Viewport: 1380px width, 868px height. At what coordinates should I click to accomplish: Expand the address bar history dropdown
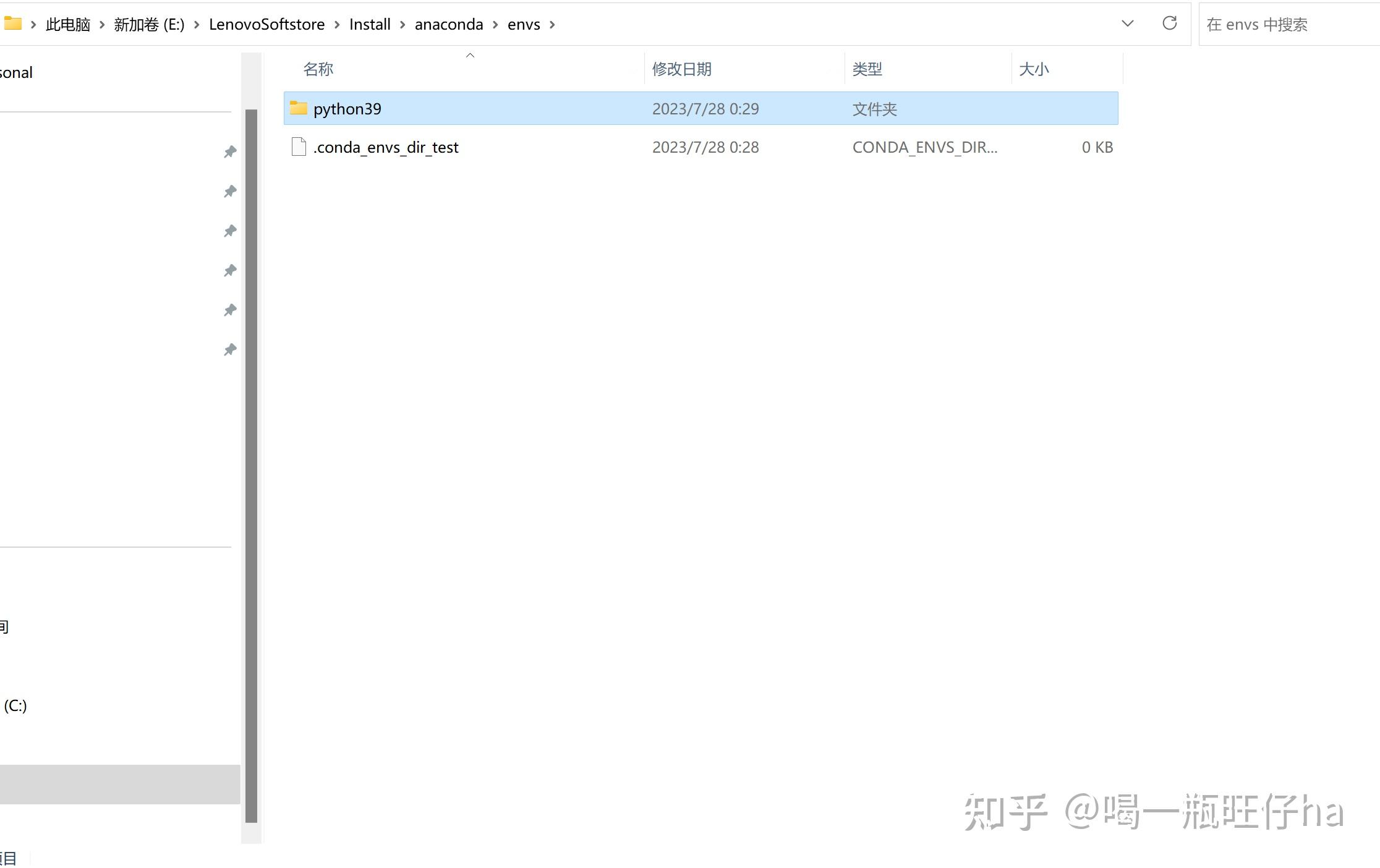point(1127,23)
